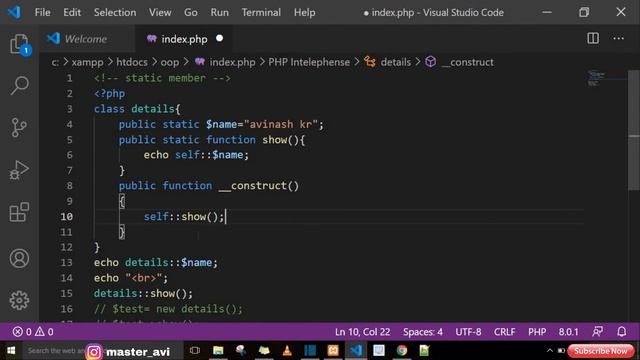Screen dimensions: 640x360
Task: Click the Visual Studio Code taskbar icon
Action: tap(356, 351)
